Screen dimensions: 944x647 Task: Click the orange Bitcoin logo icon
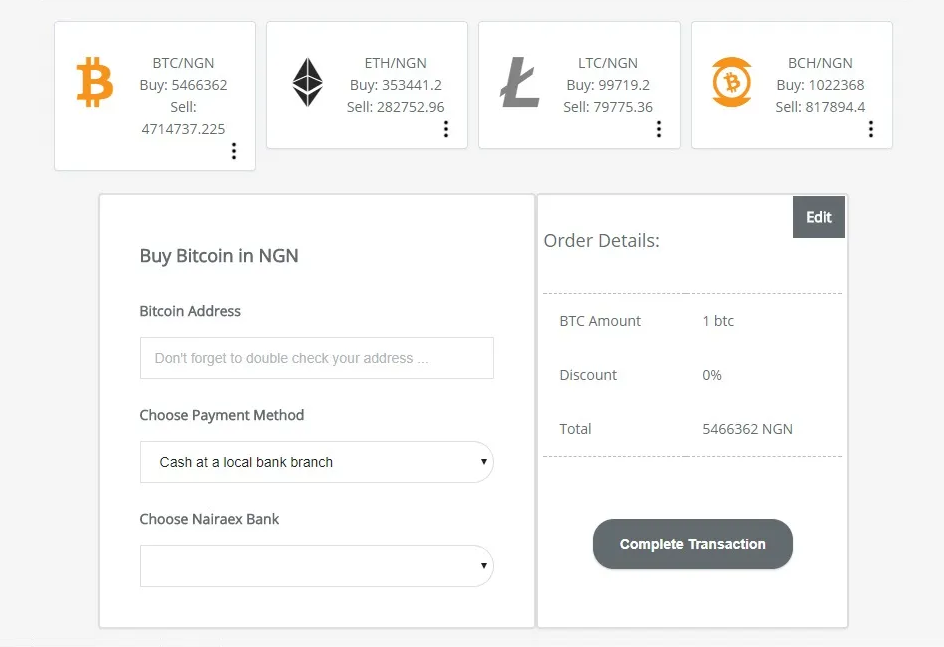[95, 82]
